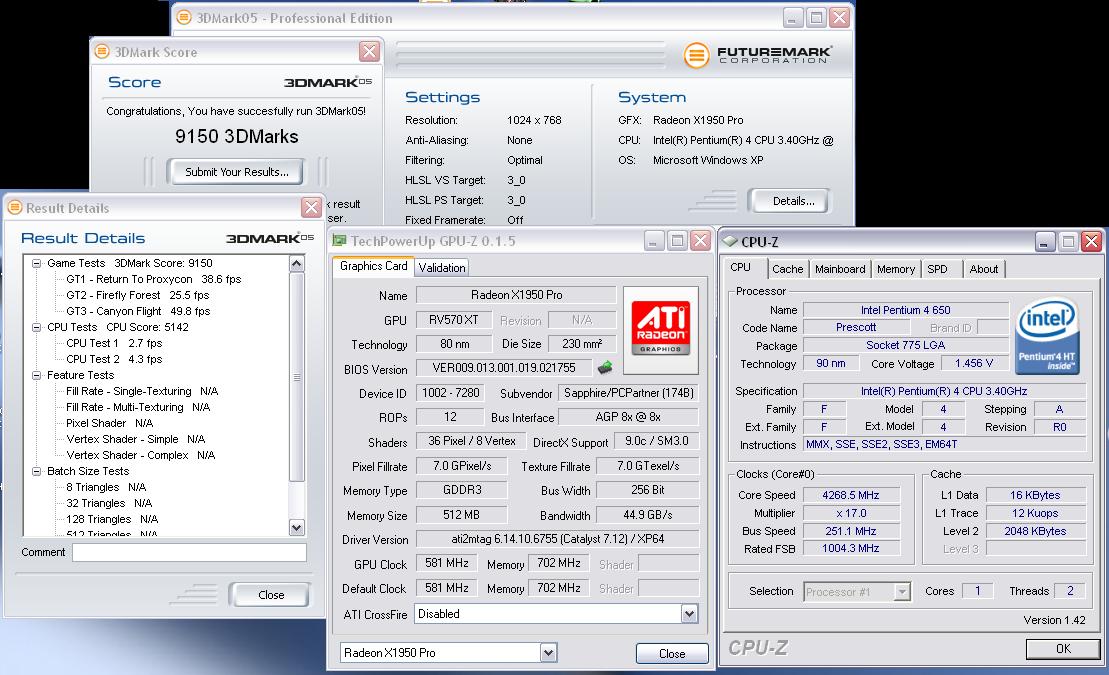Click the Close button in GPU-Z
Viewport: 1109px width, 675px height.
click(x=671, y=653)
